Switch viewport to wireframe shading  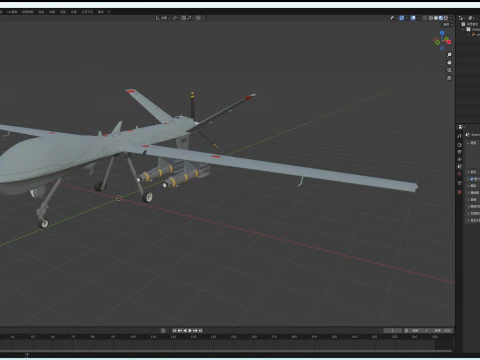pyautogui.click(x=431, y=18)
